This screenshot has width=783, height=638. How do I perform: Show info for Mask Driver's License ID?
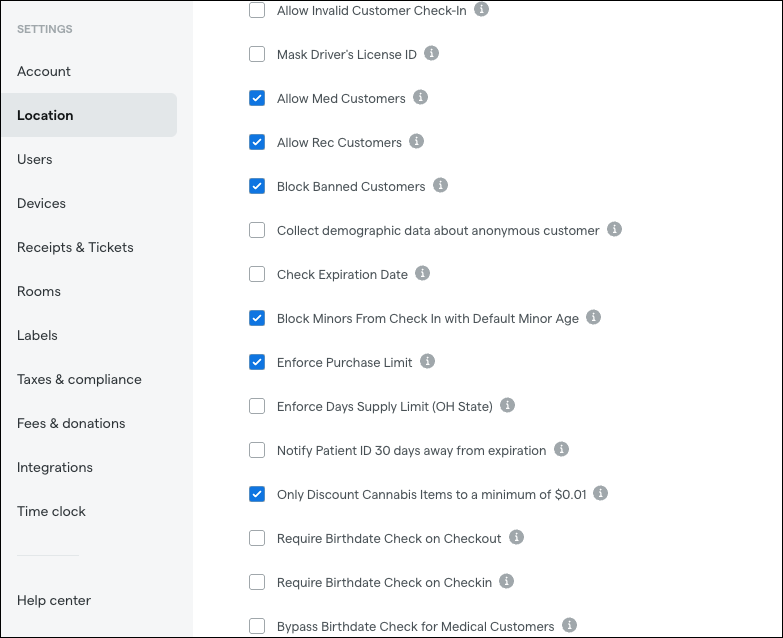point(431,53)
